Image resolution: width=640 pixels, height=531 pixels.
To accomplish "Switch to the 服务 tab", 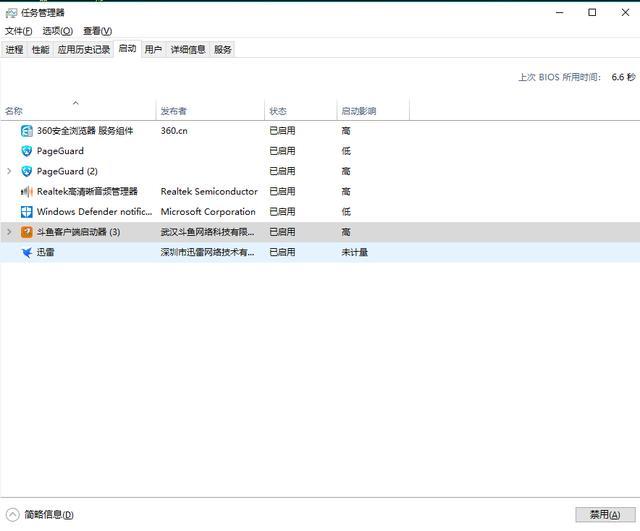I will point(222,50).
